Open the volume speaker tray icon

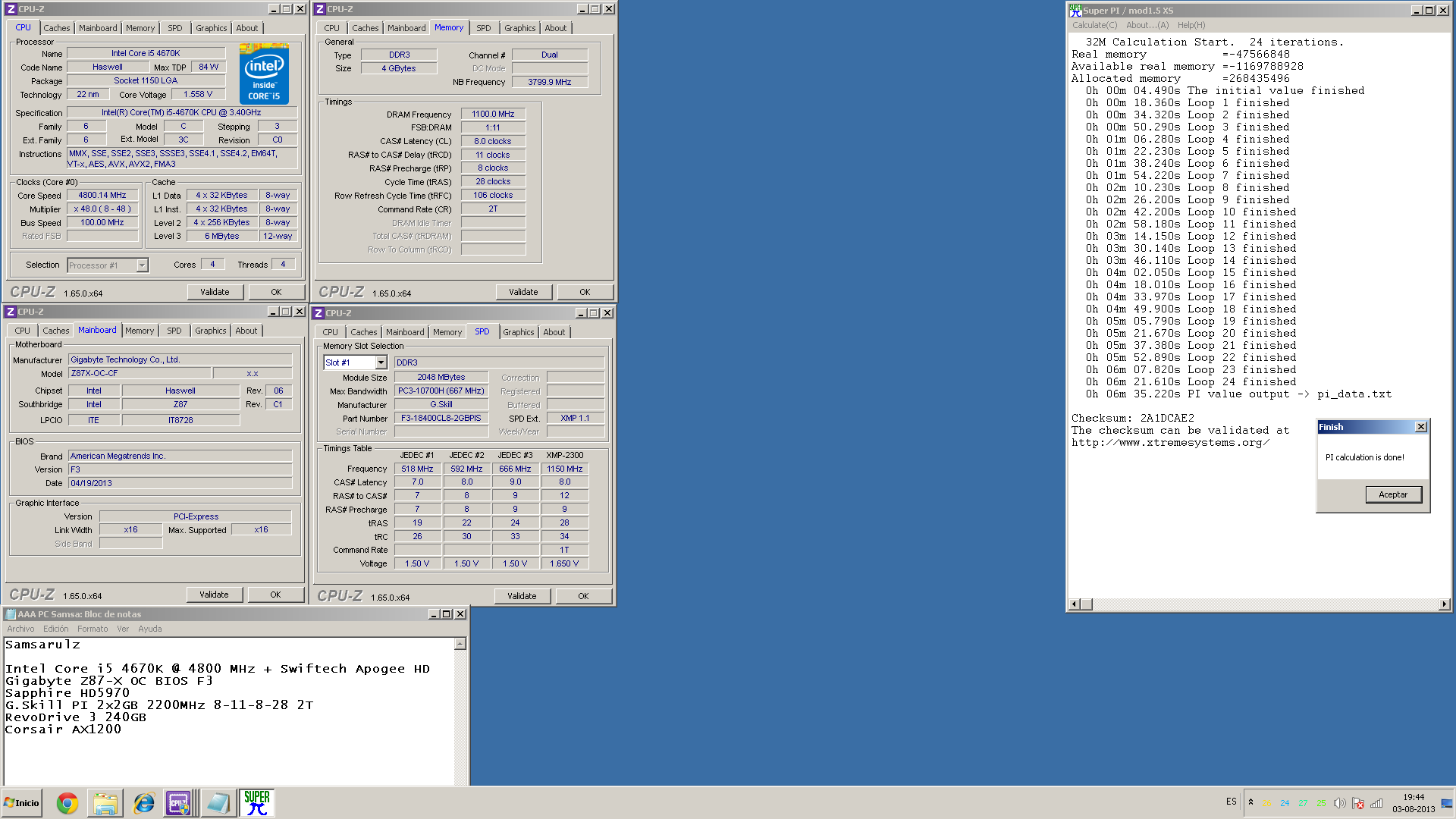tap(1339, 803)
